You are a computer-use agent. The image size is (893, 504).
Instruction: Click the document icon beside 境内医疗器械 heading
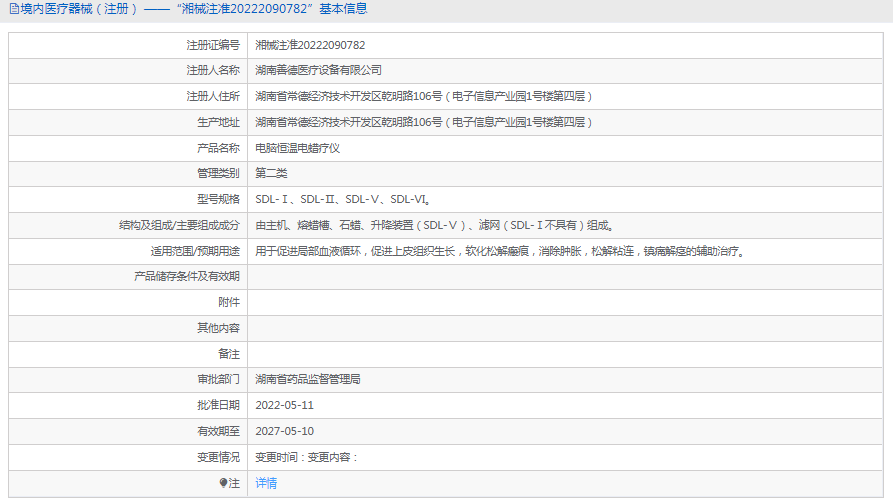pyautogui.click(x=14, y=9)
